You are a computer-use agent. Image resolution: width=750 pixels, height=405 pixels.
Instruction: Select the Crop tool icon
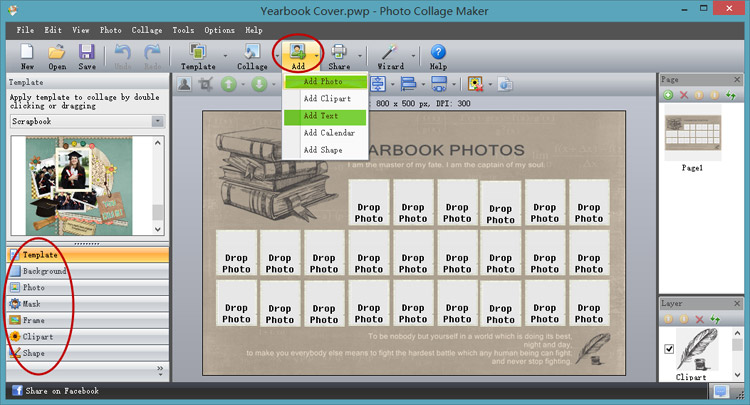206,85
